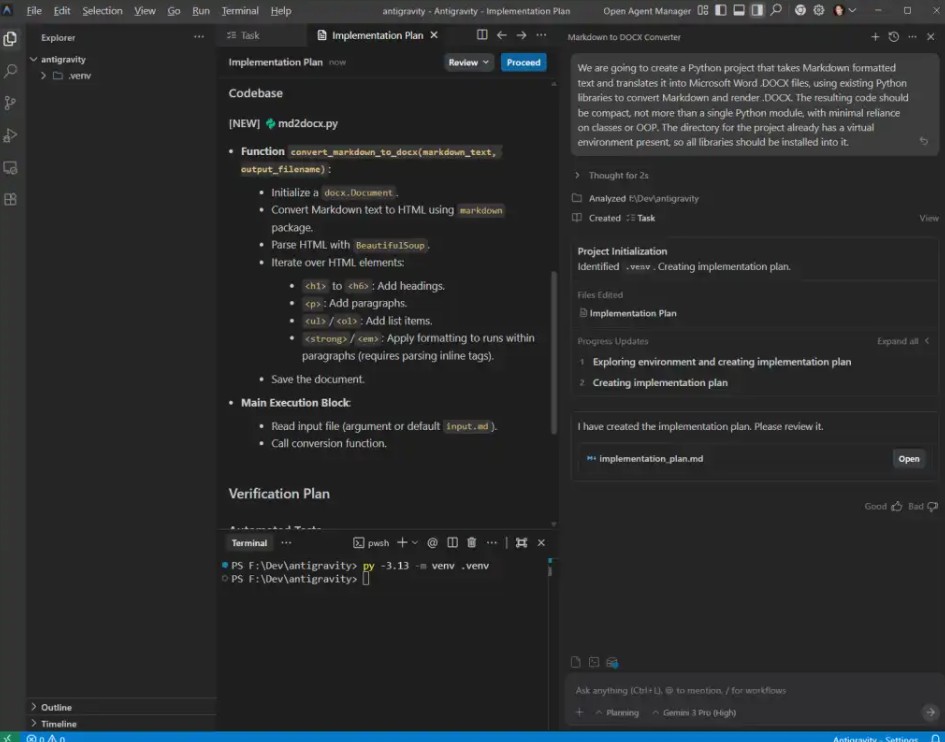Open implementation_plan.md via the Open button

click(x=908, y=458)
